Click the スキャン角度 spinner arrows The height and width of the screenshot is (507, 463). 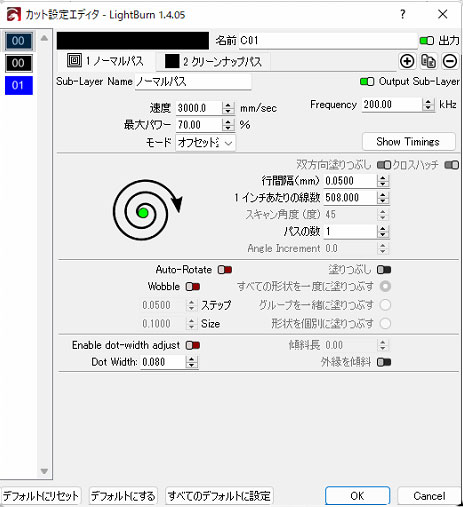383,215
